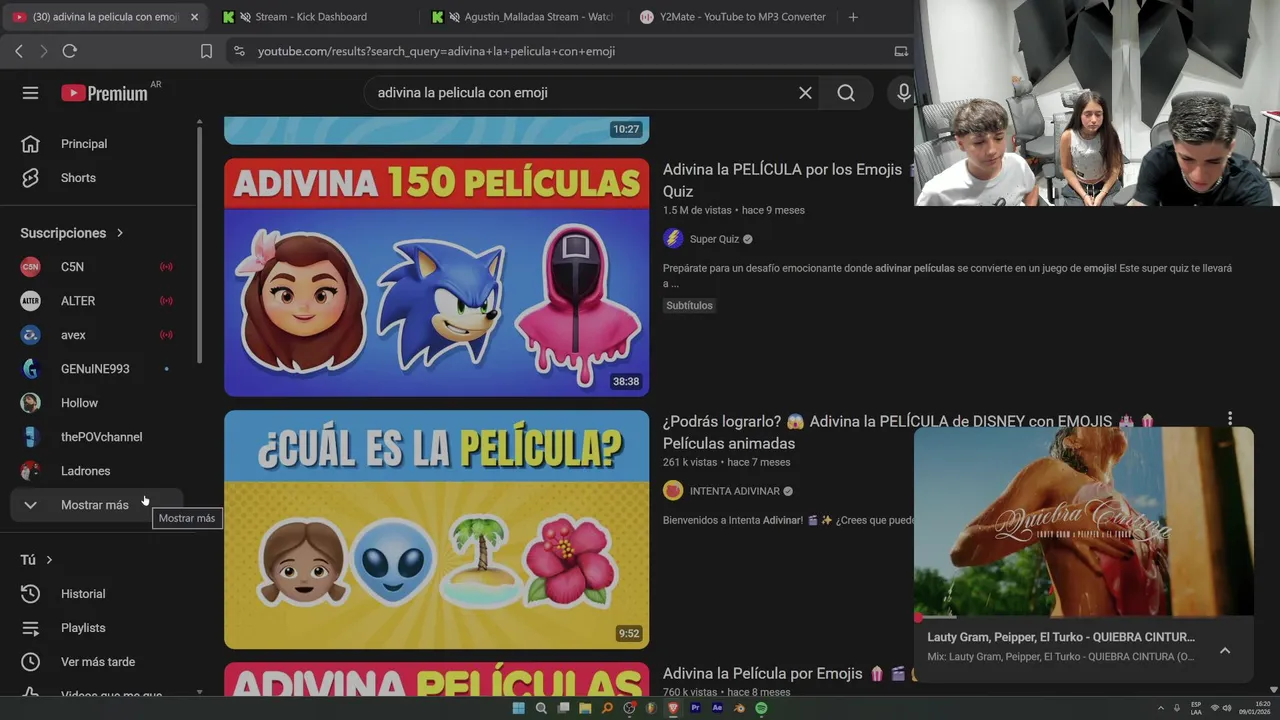1280x720 pixels.
Task: Click the YouTube Premium logo
Action: pos(105,93)
